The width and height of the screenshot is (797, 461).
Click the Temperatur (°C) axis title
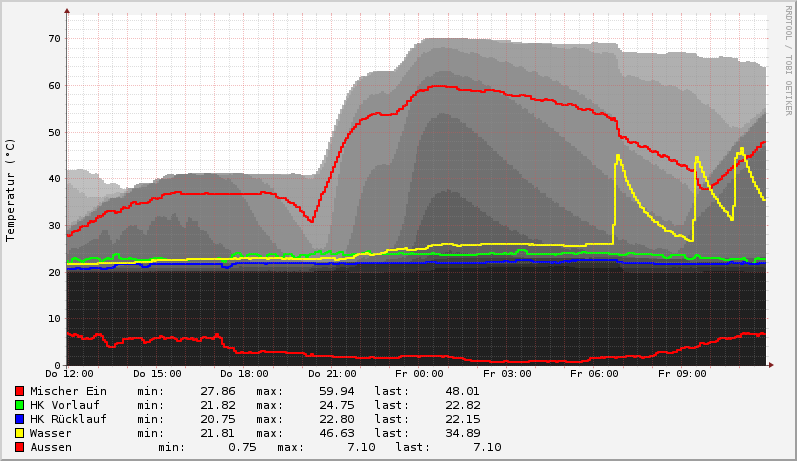[x=11, y=189]
